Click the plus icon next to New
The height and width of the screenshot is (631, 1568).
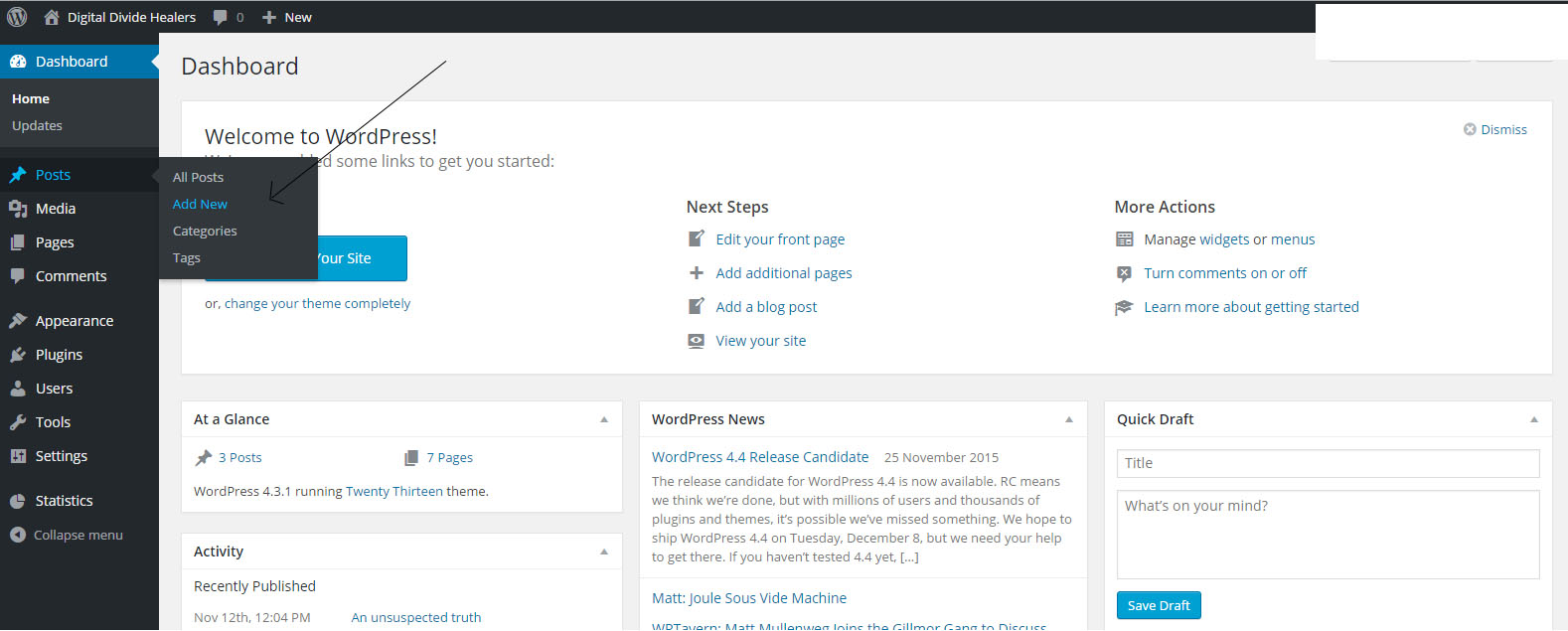pyautogui.click(x=269, y=17)
